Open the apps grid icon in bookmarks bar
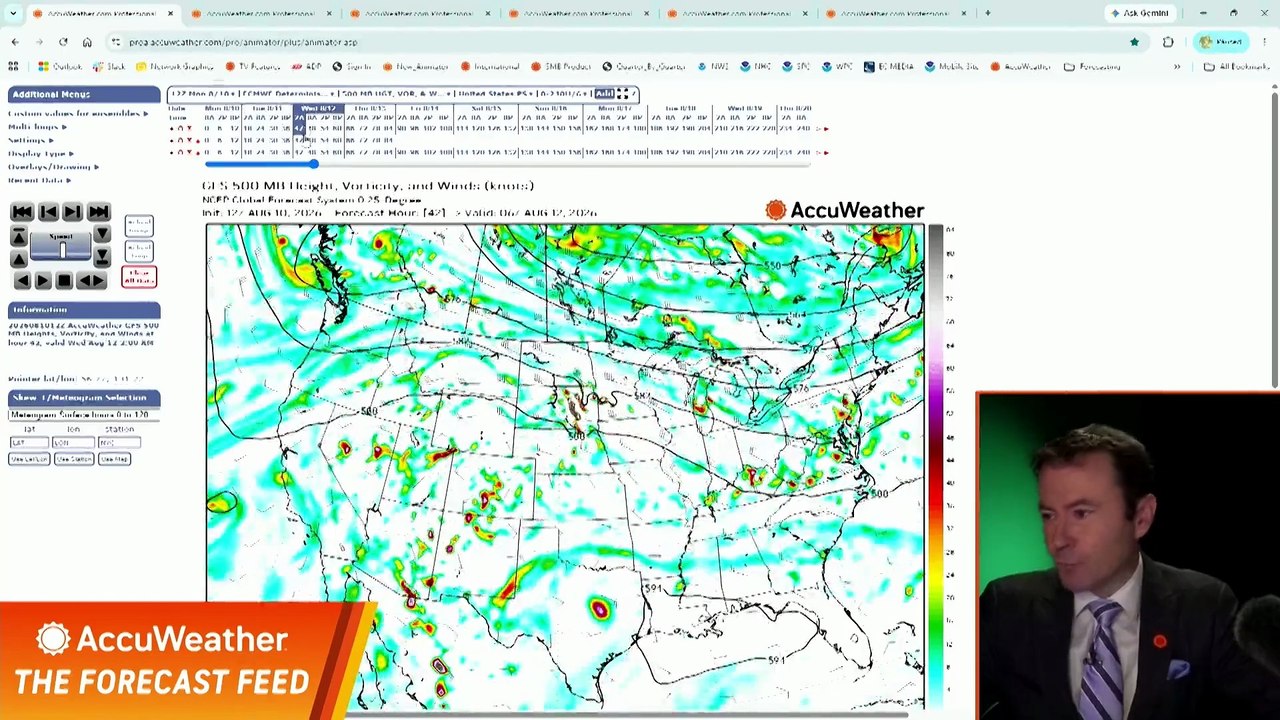1280x720 pixels. click(x=13, y=66)
